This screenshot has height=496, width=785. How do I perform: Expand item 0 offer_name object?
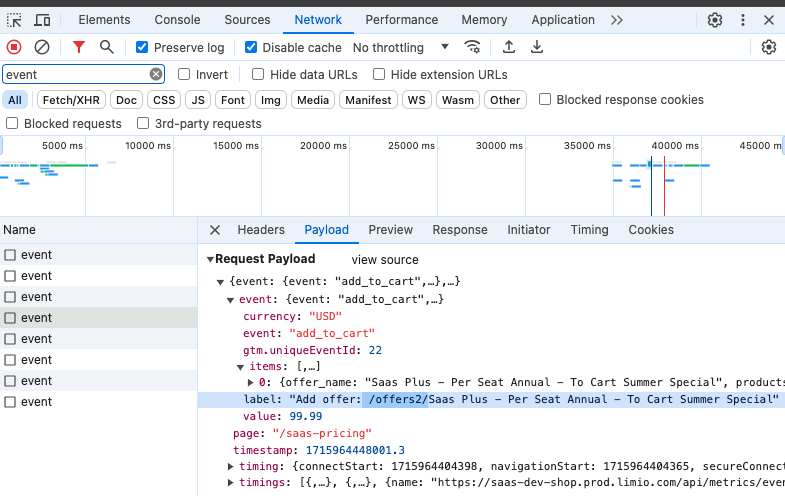tap(250, 382)
